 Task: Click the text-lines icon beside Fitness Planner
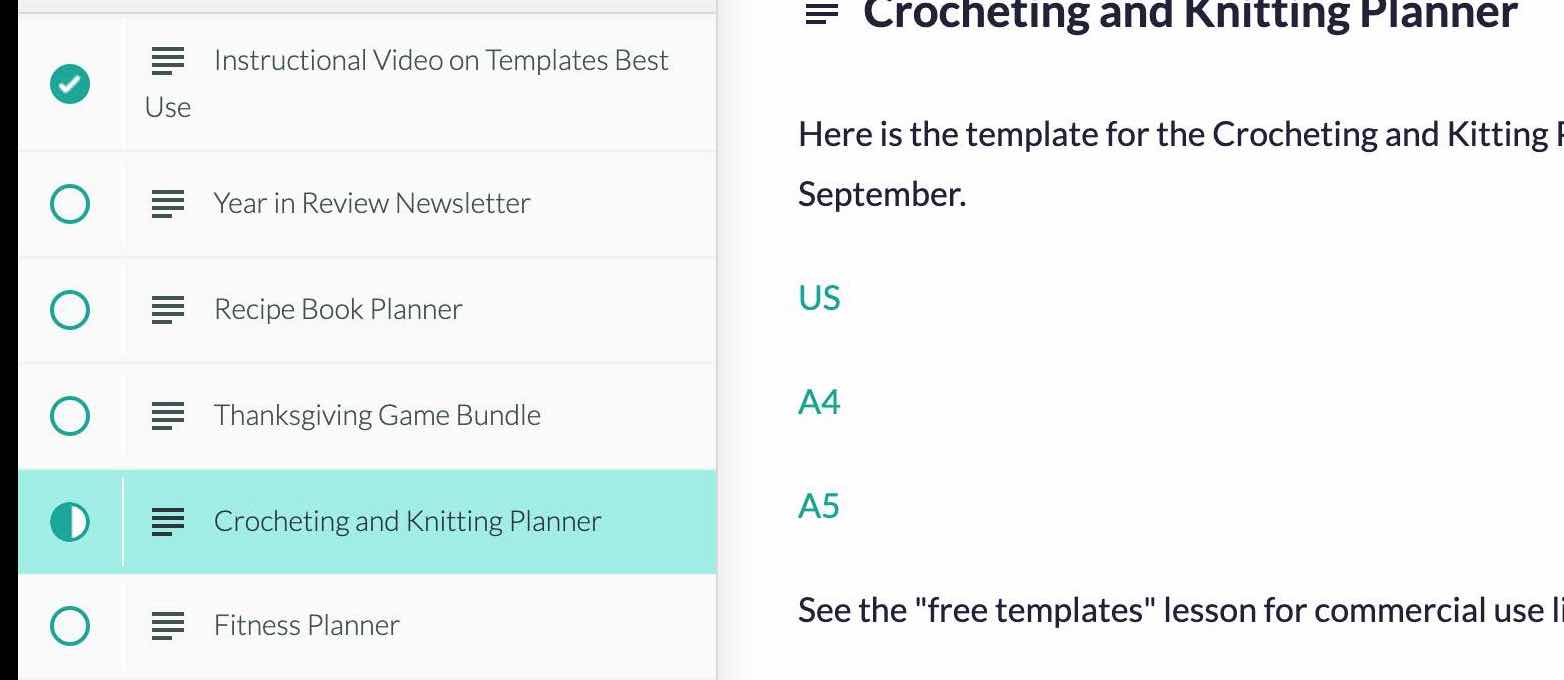tap(168, 626)
